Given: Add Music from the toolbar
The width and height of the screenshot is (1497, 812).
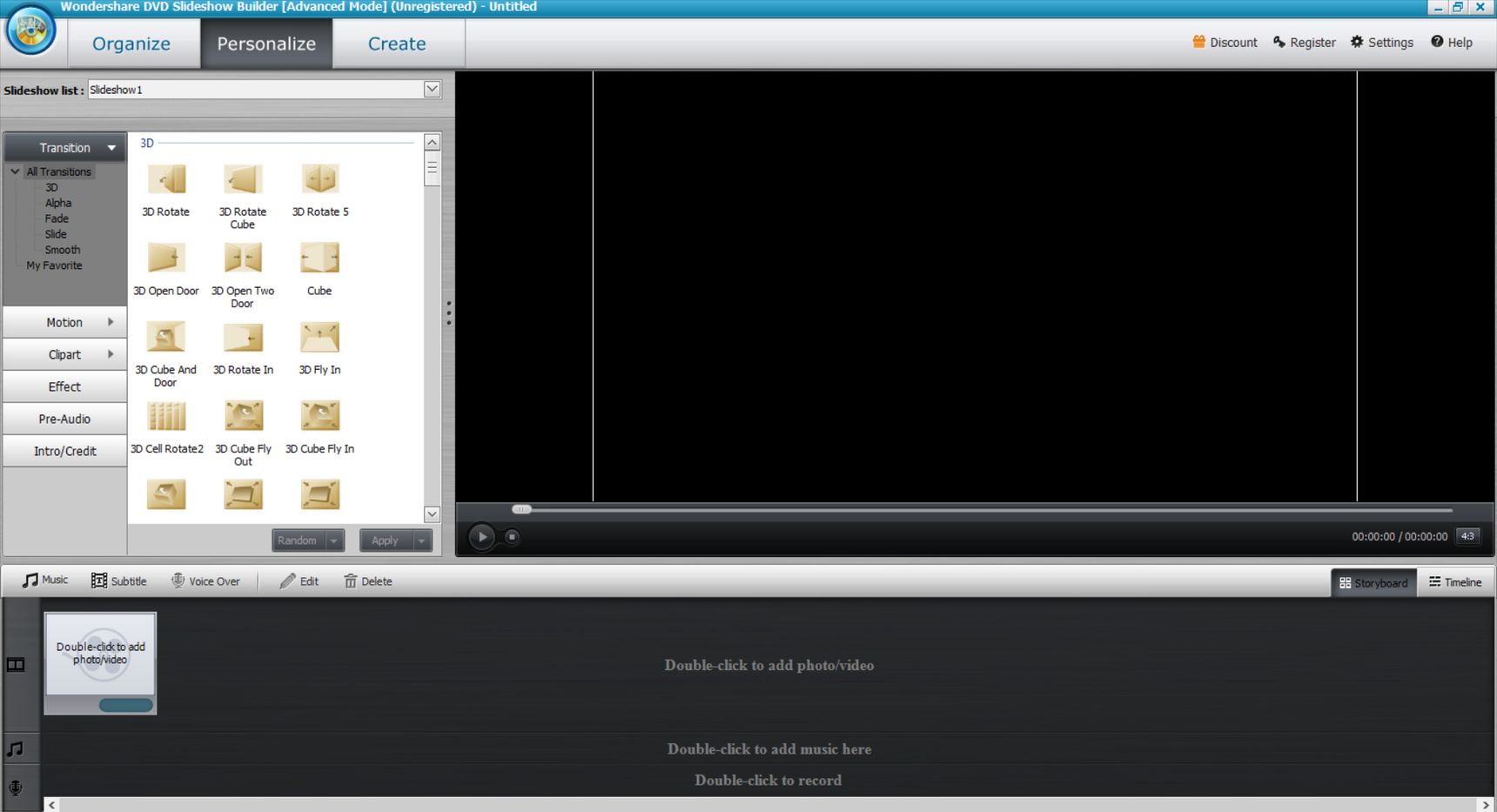Looking at the screenshot, I should click(x=45, y=580).
